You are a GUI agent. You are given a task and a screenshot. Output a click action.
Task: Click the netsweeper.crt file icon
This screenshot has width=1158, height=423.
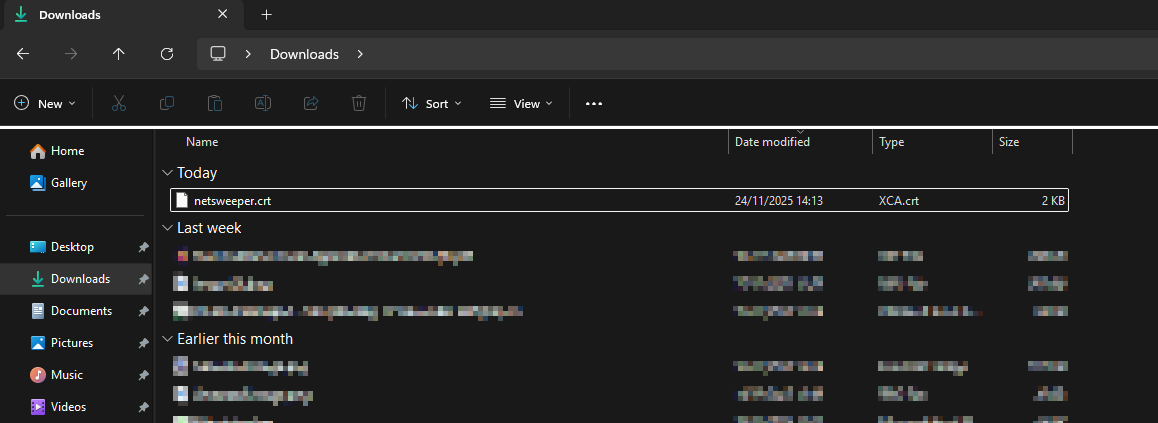(x=182, y=200)
